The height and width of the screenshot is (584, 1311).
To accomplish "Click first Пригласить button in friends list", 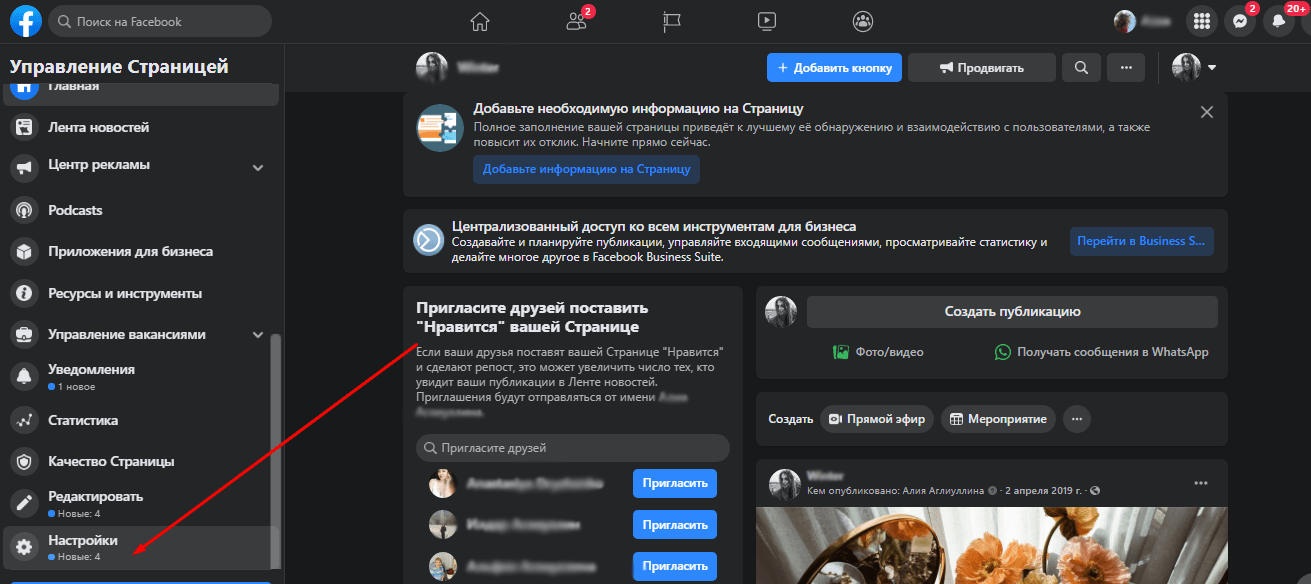I will pos(675,484).
